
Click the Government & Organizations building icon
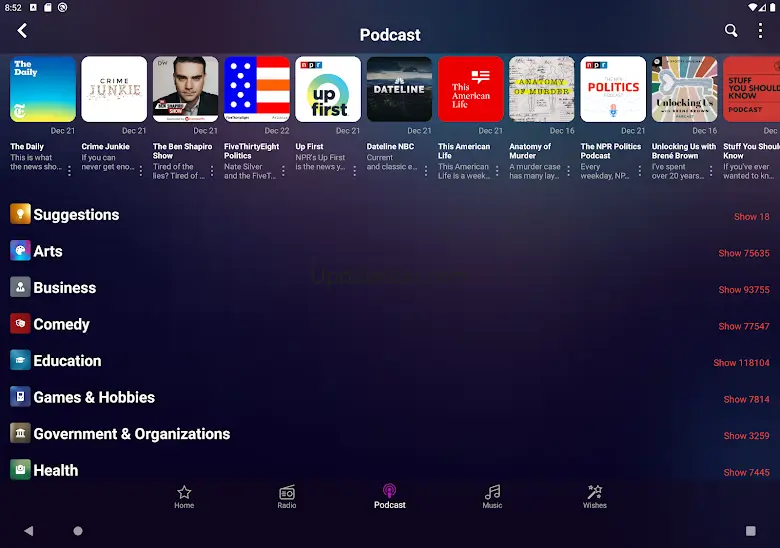tap(20, 433)
